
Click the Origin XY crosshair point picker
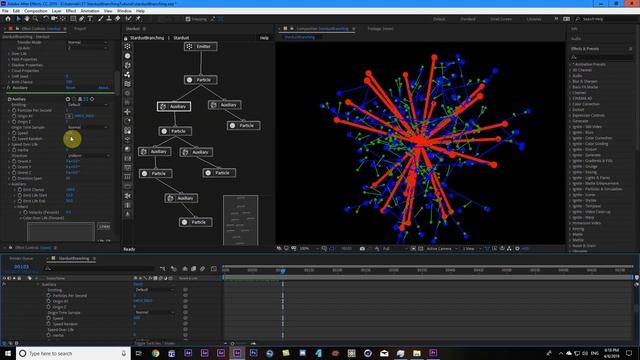click(x=69, y=116)
